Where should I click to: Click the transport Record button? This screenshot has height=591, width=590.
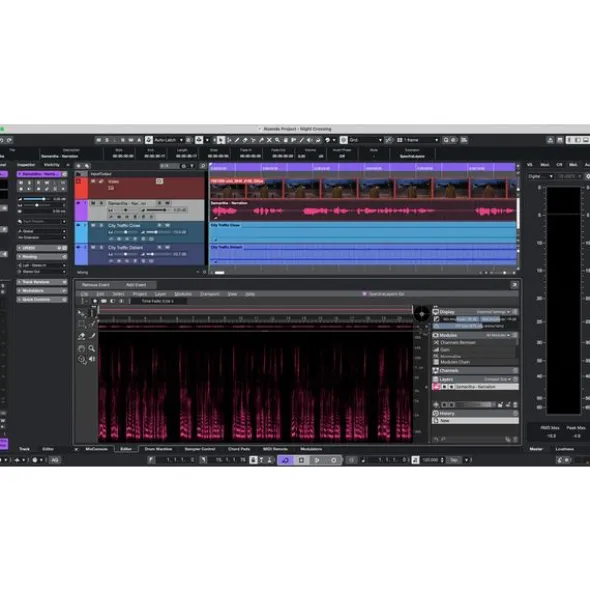pos(333,460)
